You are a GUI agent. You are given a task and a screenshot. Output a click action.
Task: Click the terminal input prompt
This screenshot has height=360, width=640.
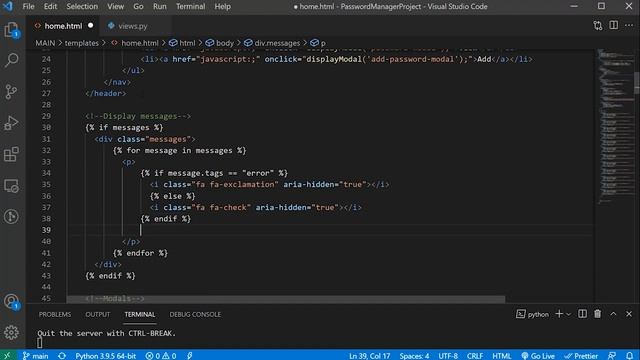pos(40,343)
